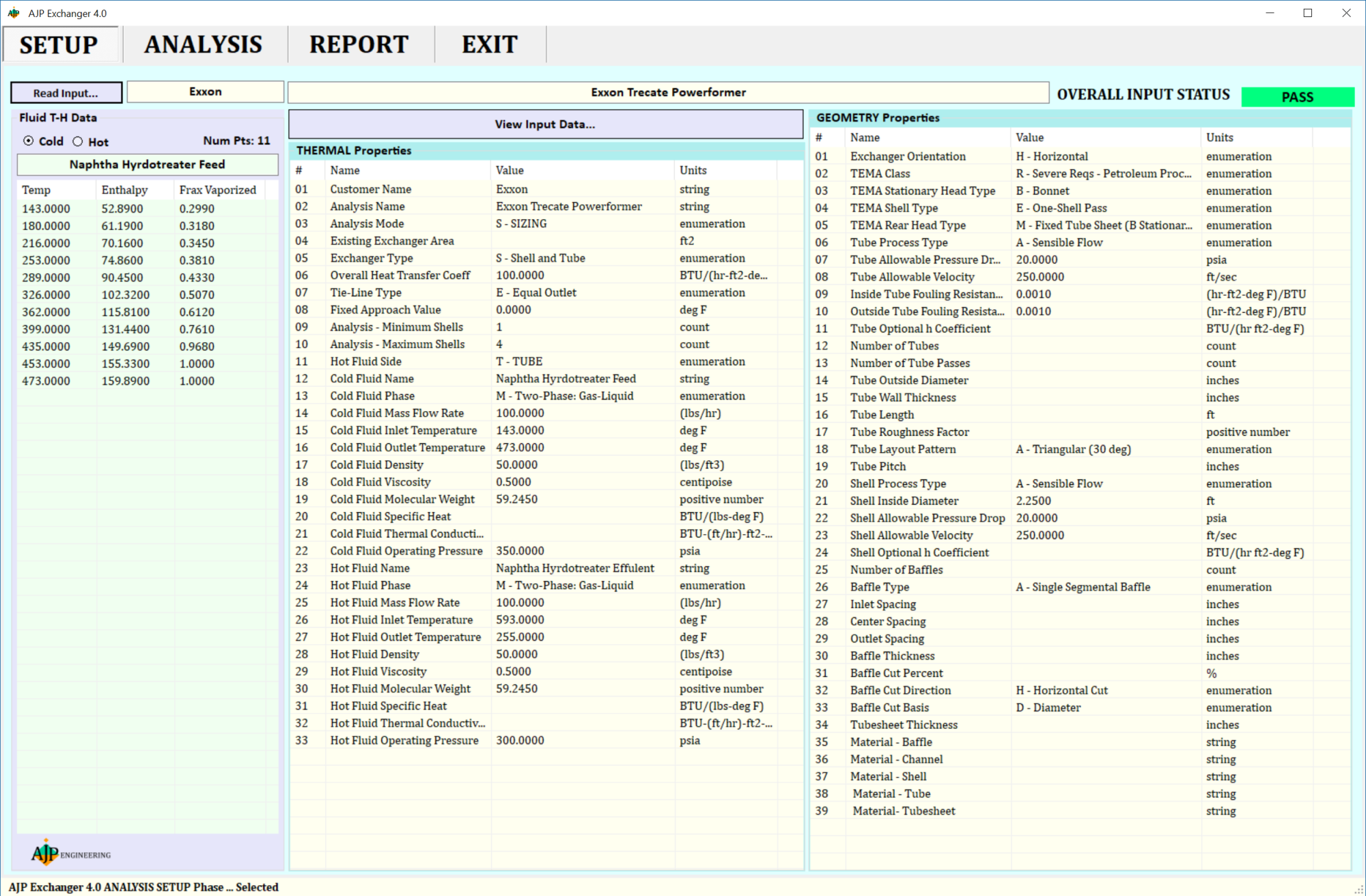The image size is (1366, 896).
Task: Select the Tie-Line Type value E - Equal Outlet
Action: 536,292
